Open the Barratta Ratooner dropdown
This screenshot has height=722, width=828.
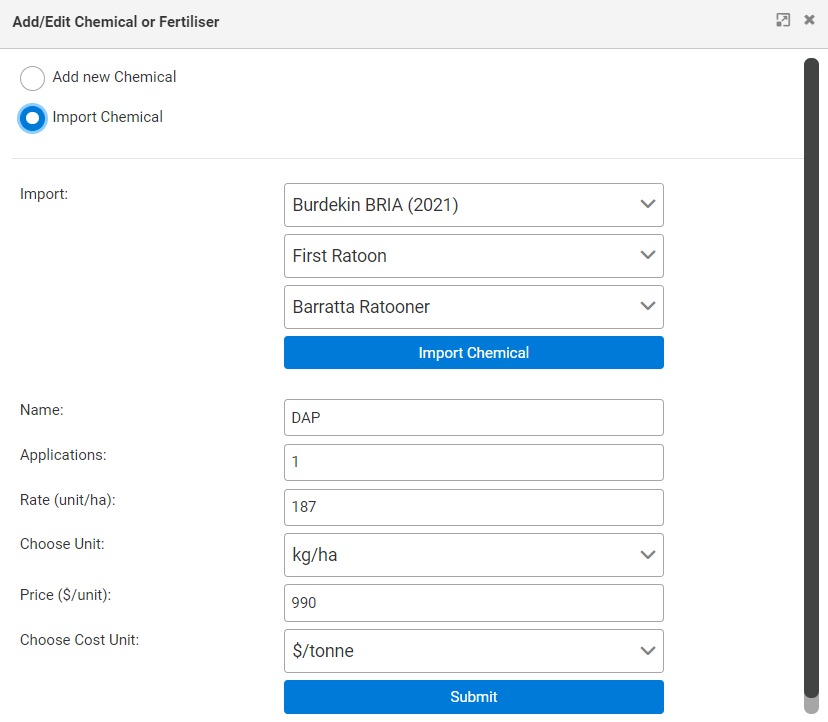tap(473, 307)
